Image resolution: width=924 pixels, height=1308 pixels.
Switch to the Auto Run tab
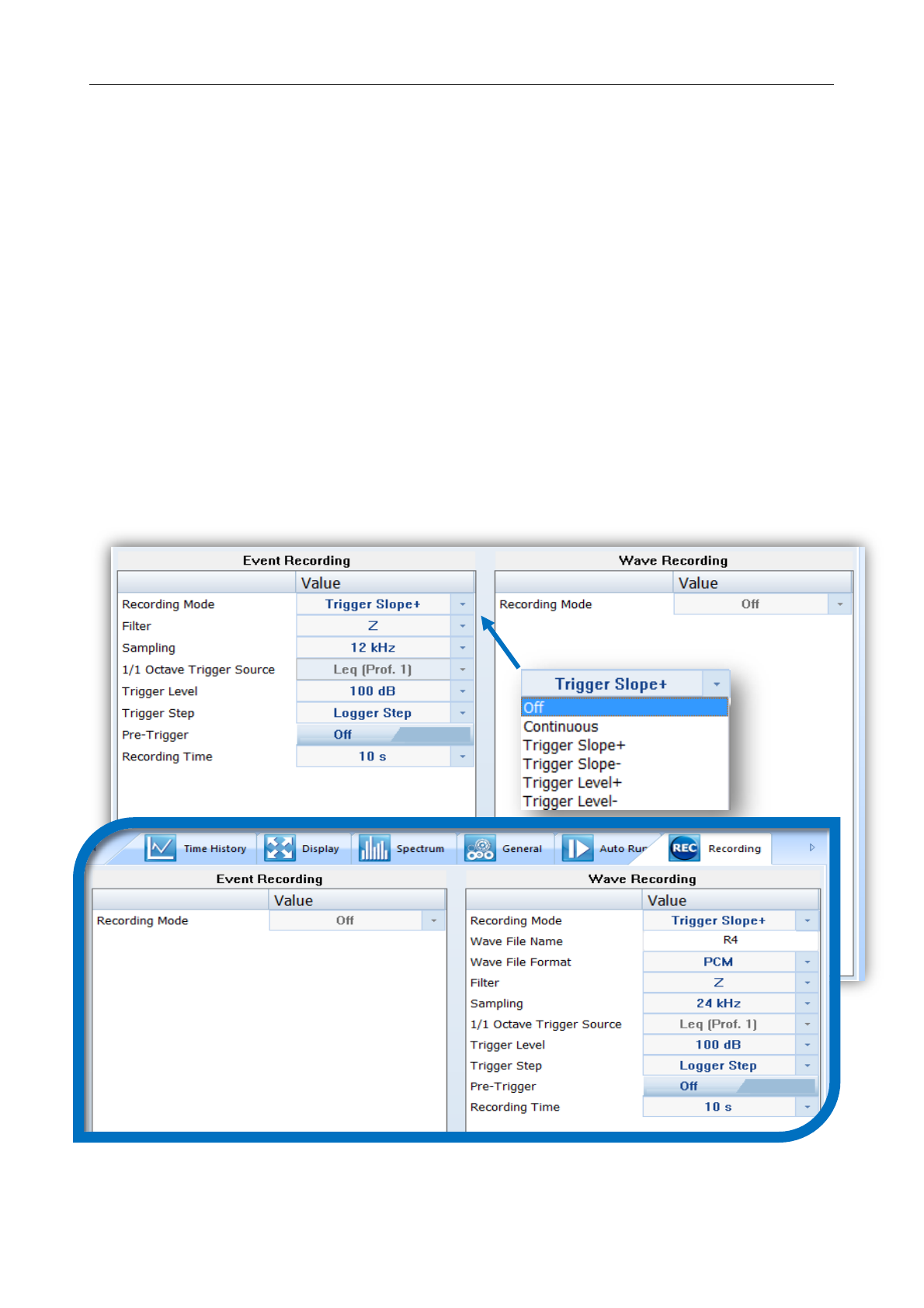[x=606, y=848]
